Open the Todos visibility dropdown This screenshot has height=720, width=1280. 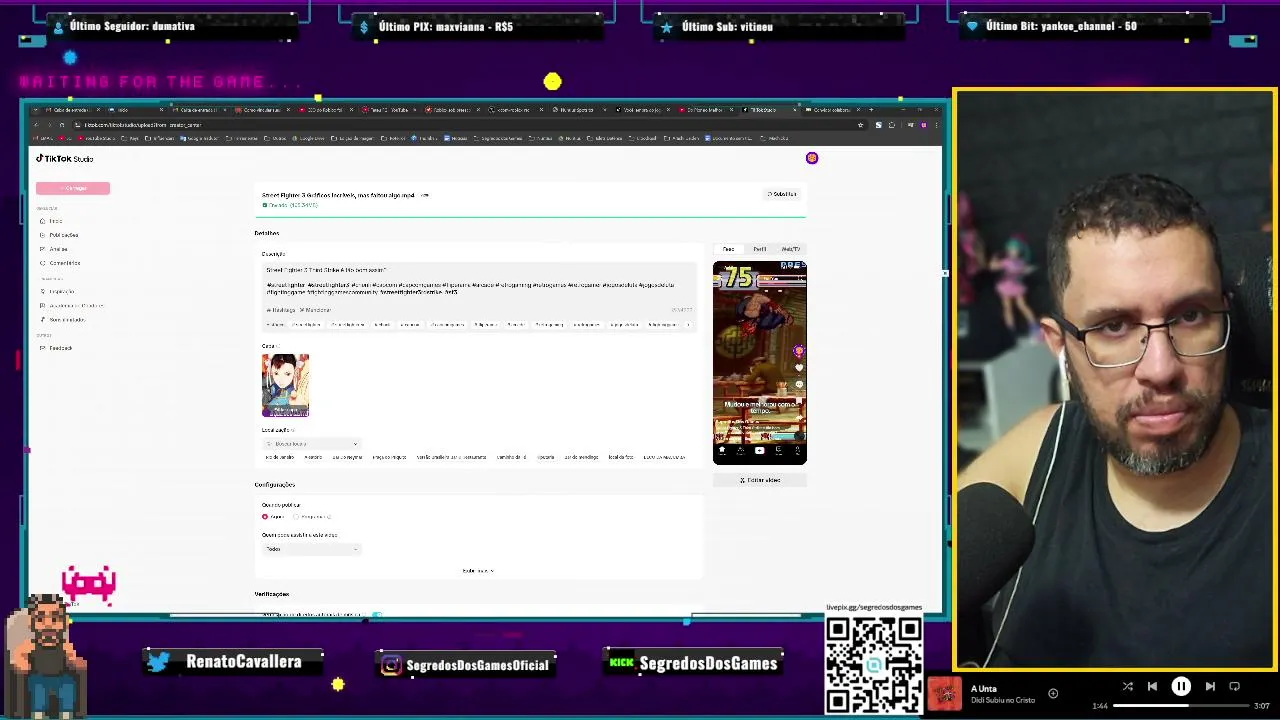pyautogui.click(x=310, y=549)
